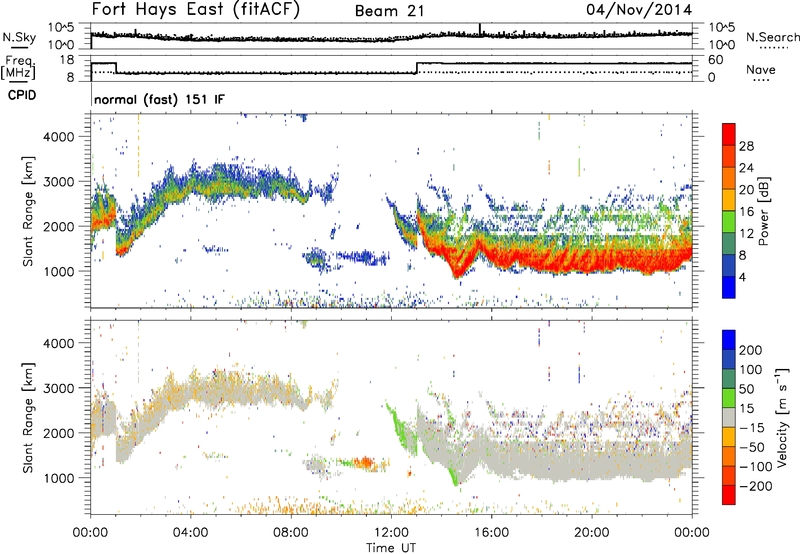Click the 'CPID' label

(x=22, y=95)
